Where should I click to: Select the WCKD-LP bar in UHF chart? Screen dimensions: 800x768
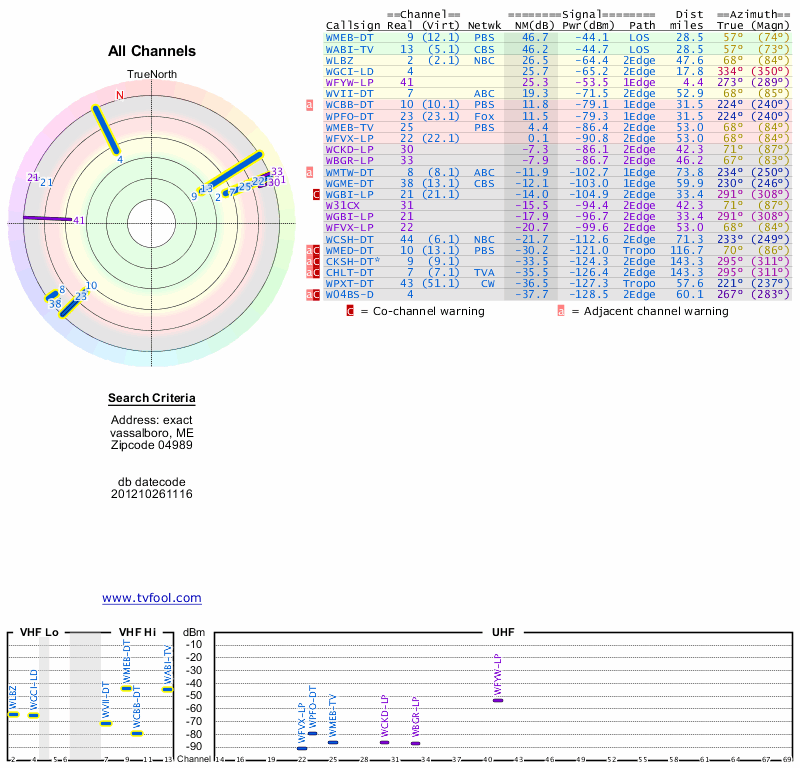coord(384,741)
